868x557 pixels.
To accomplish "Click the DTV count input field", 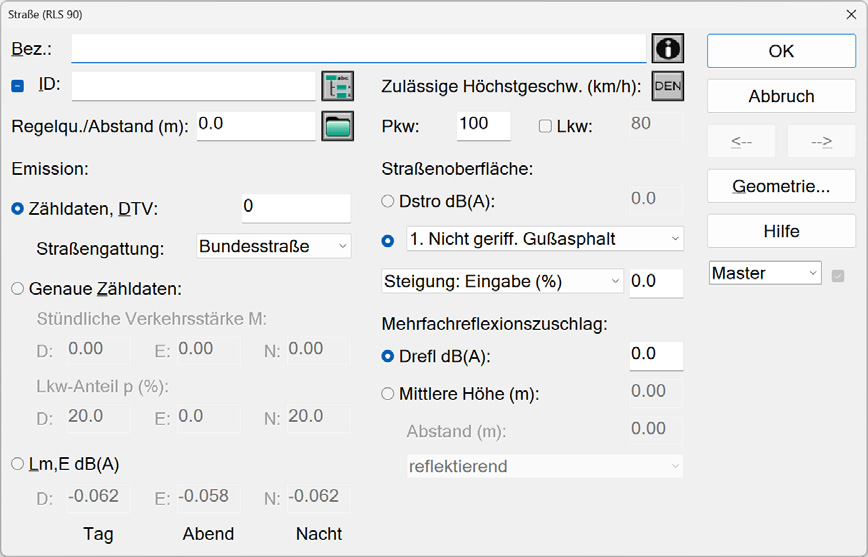I will click(296, 208).
